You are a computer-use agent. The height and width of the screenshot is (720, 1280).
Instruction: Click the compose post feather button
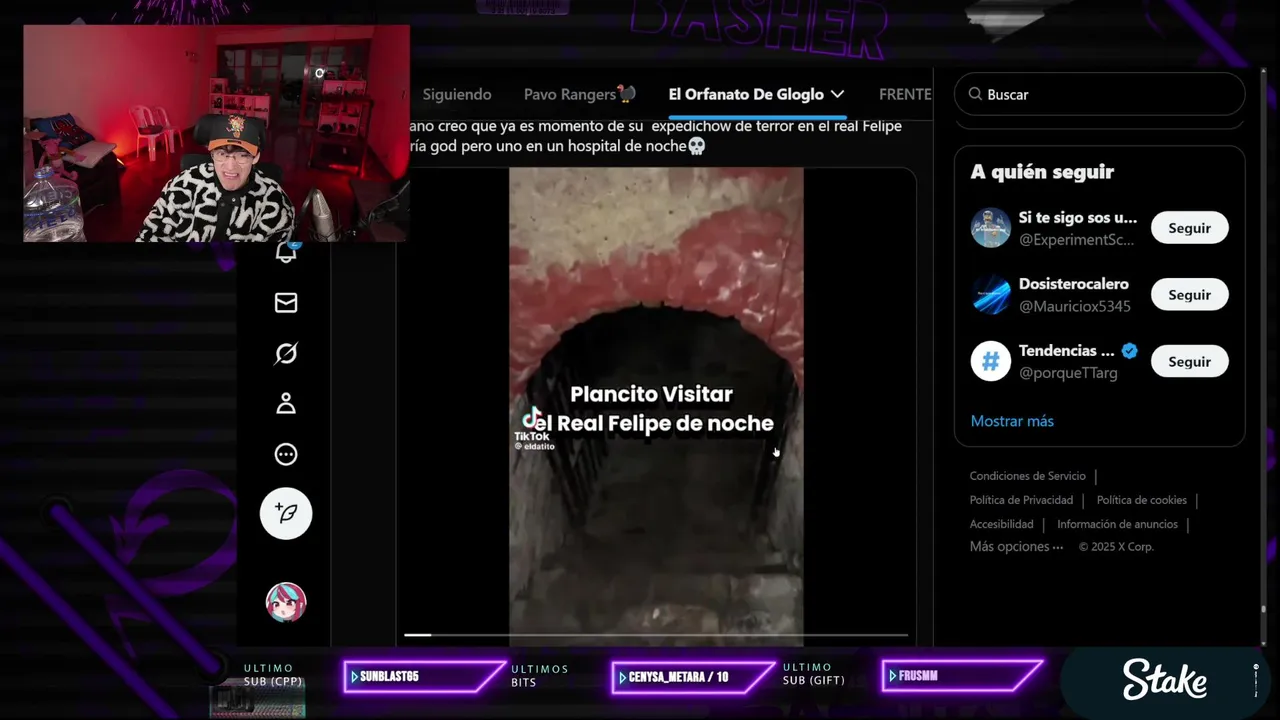(x=286, y=514)
